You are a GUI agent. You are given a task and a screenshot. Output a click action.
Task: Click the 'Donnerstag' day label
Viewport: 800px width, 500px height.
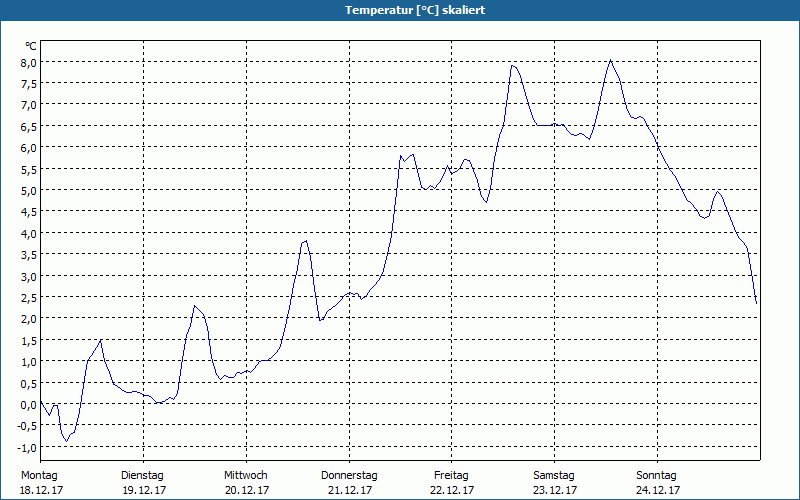pos(349,476)
